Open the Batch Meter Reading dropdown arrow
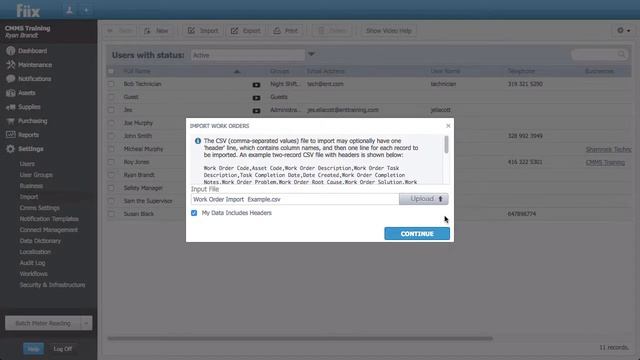 coord(86,323)
